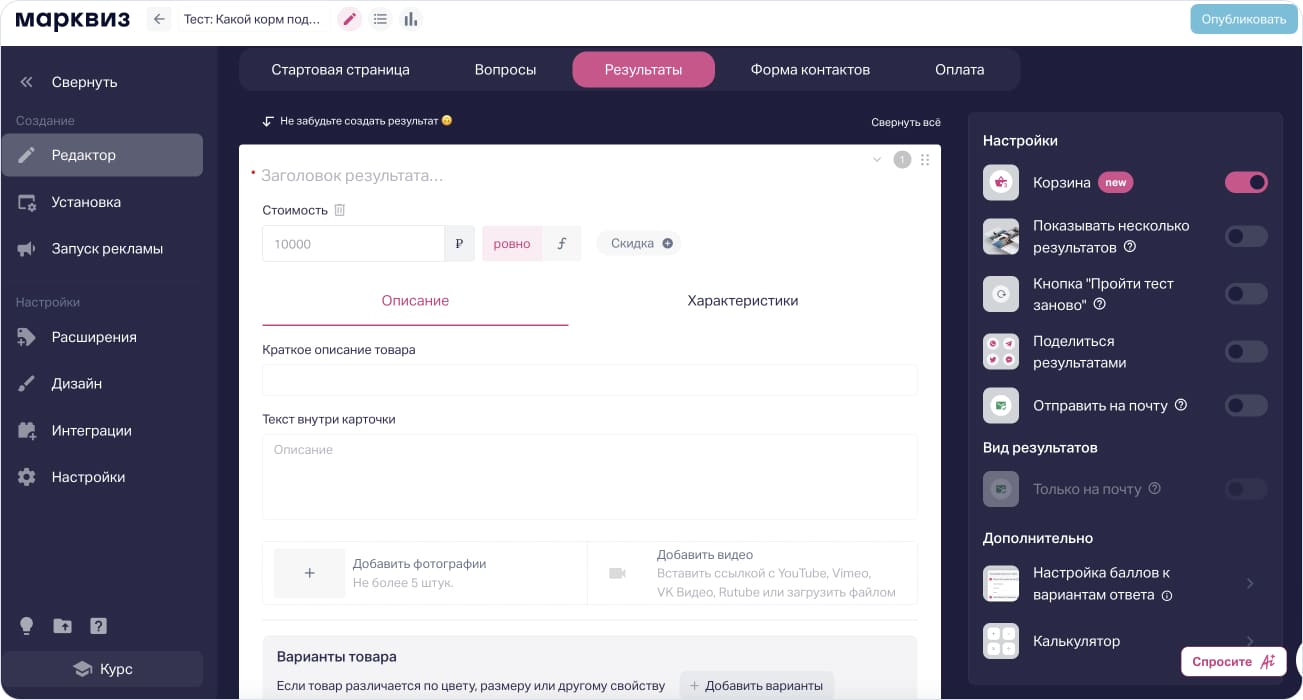The height and width of the screenshot is (700, 1303).
Task: Click the pencil edit icon in top bar
Action: tap(349, 19)
